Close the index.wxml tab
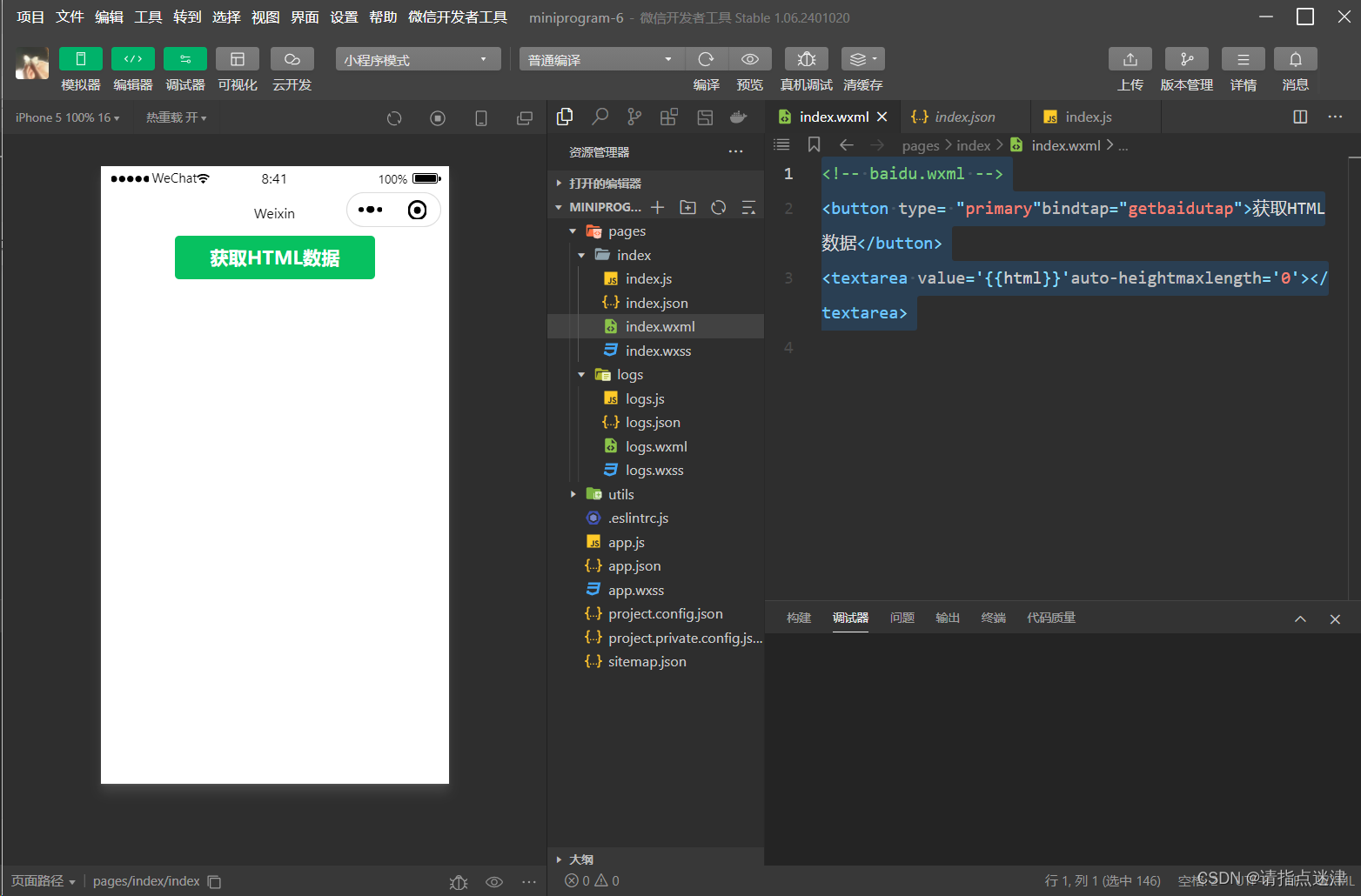Viewport: 1361px width, 896px height. pyautogui.click(x=882, y=117)
